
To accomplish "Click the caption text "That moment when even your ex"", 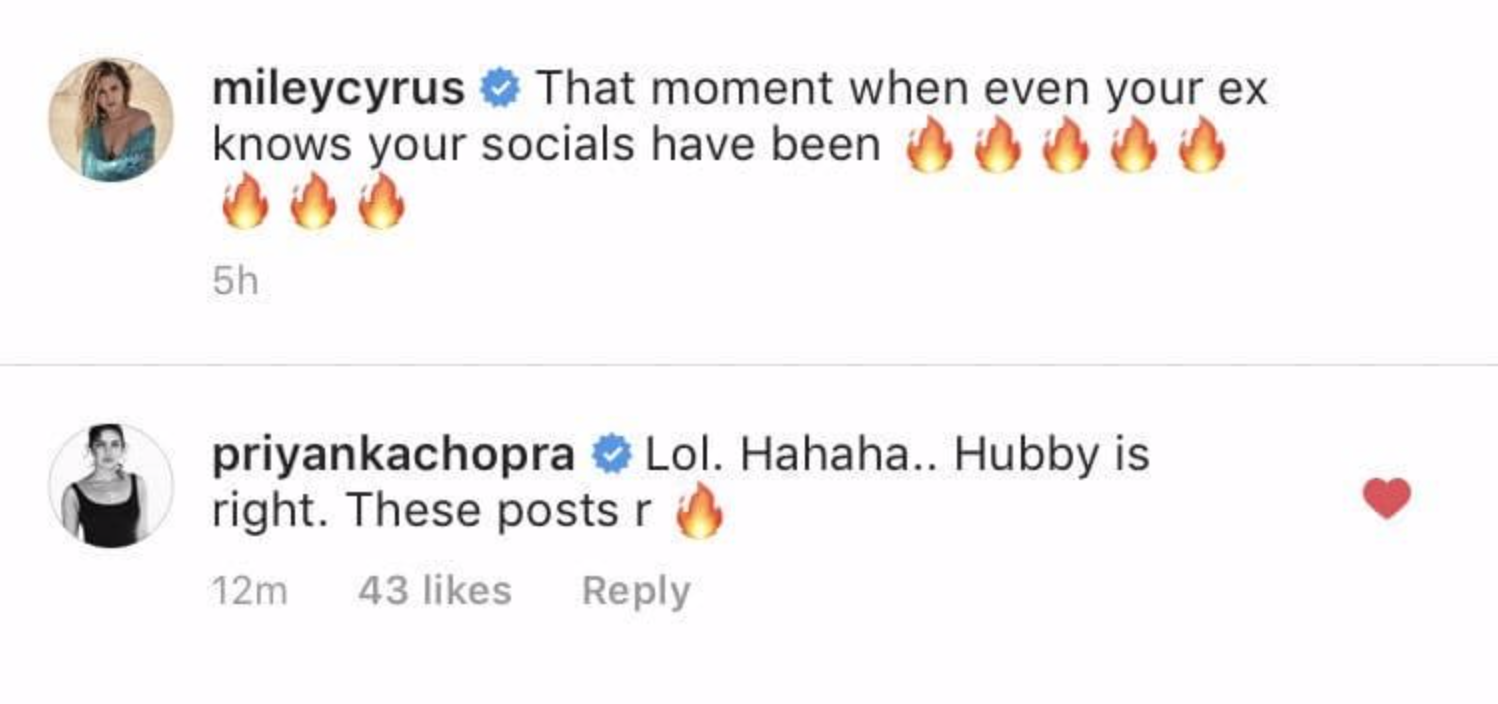I will (x=902, y=90).
